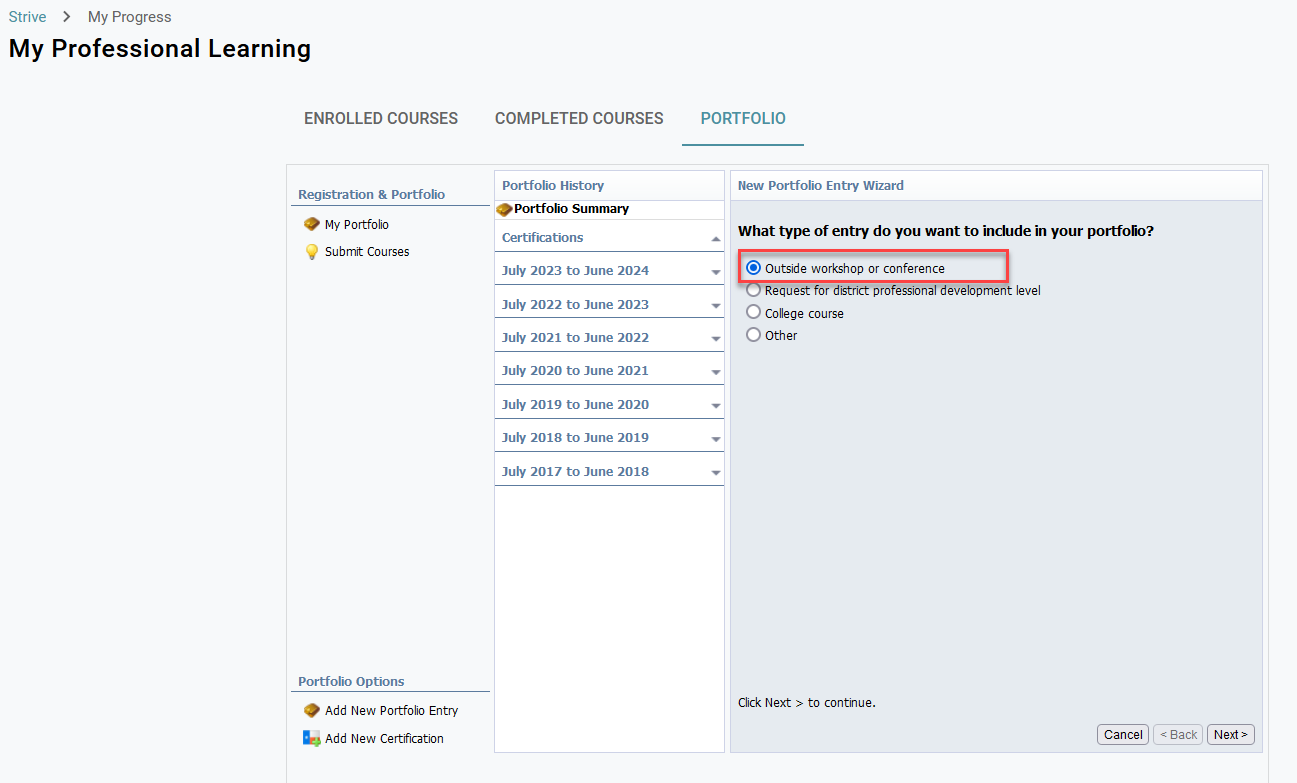Viewport: 1297px width, 783px height.
Task: Select Request for district professional development level
Action: point(754,290)
